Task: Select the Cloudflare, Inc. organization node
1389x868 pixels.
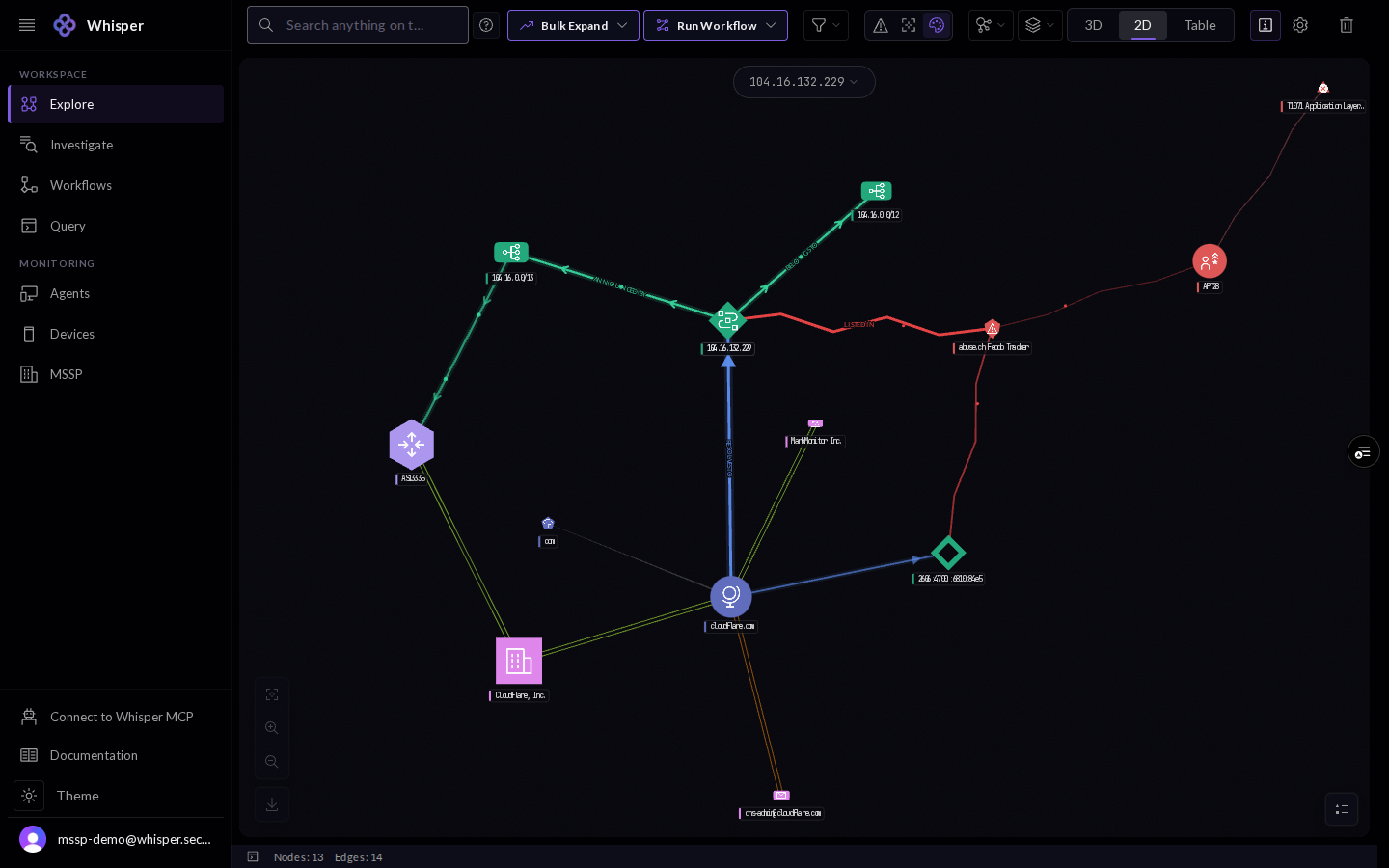Action: coord(519,661)
